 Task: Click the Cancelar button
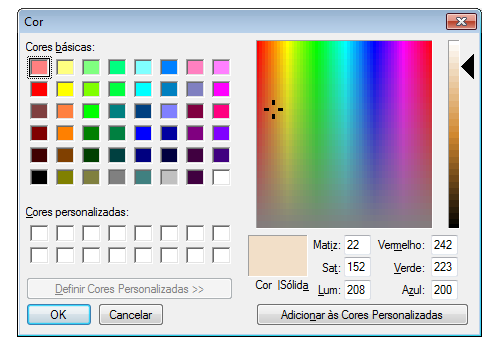[131, 314]
